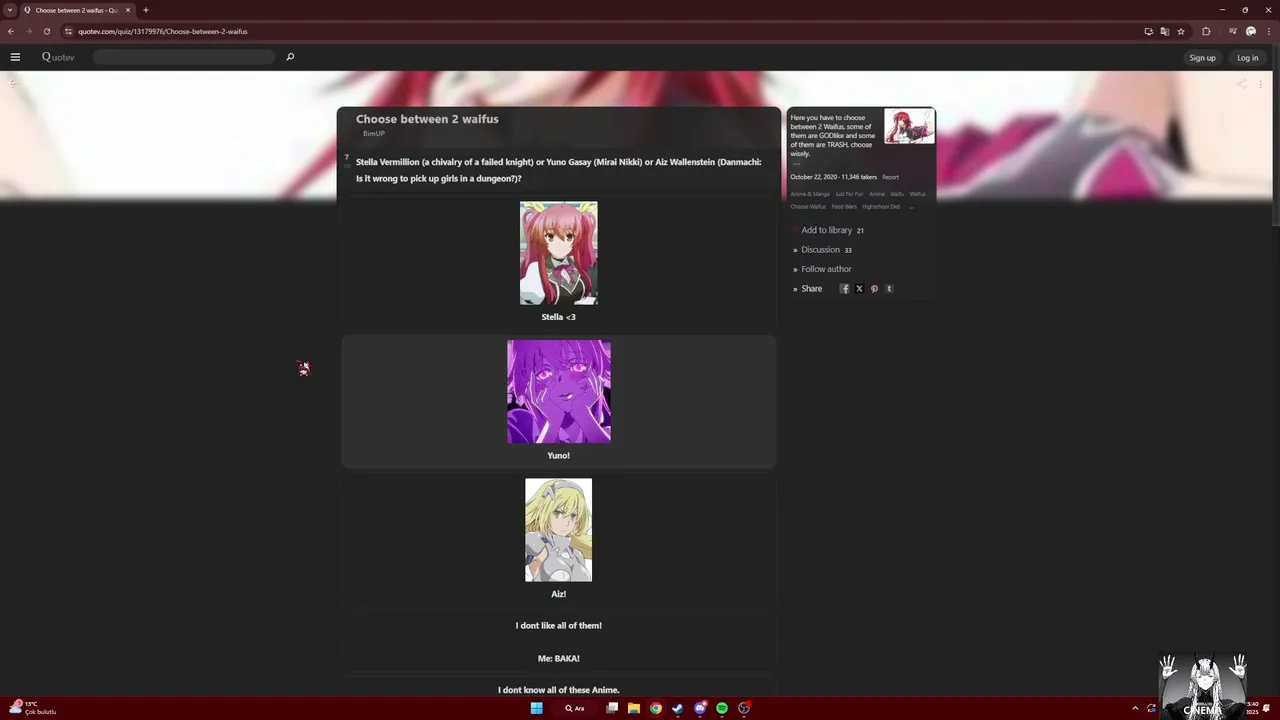Open the author BimUP link
This screenshot has height=720, width=1280.
coord(373,133)
